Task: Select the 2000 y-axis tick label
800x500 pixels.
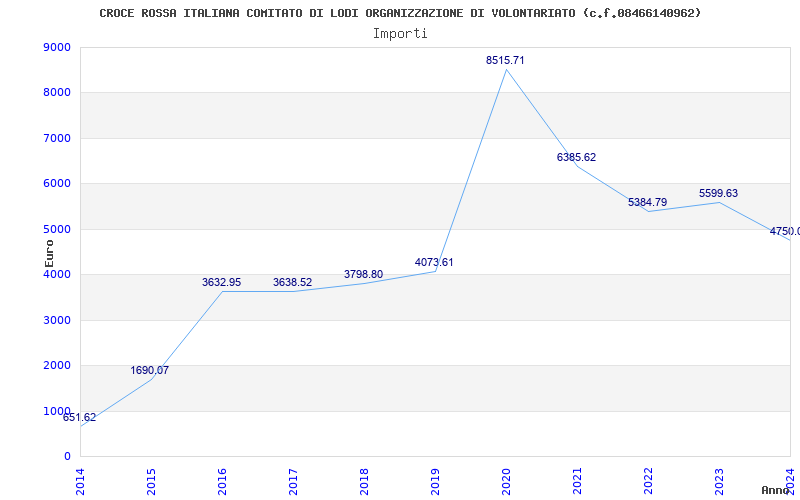Action: click(57, 366)
